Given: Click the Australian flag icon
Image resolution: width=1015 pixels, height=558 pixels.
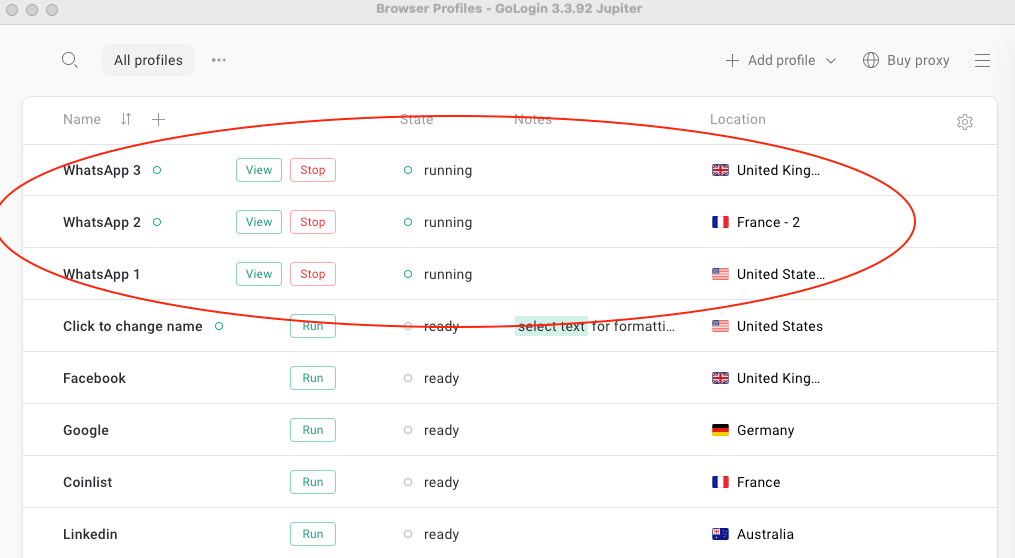Looking at the screenshot, I should (x=720, y=534).
